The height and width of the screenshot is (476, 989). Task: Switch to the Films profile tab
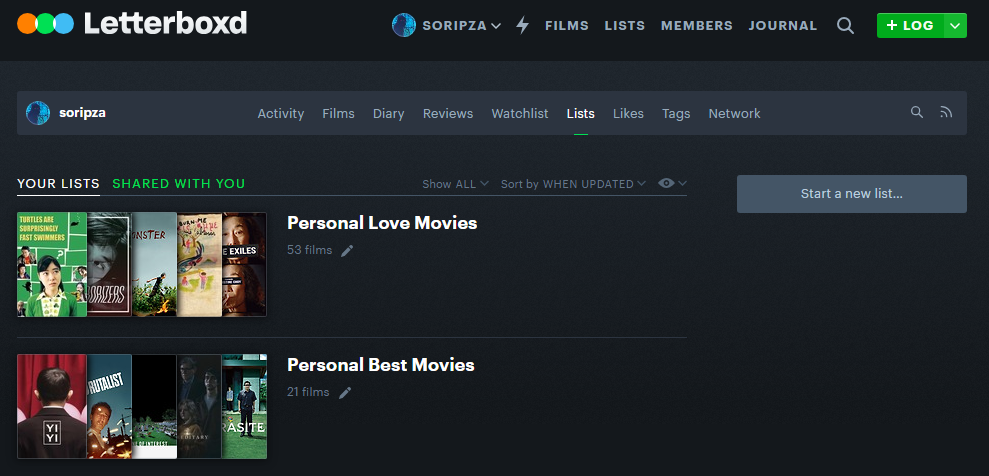tap(338, 113)
